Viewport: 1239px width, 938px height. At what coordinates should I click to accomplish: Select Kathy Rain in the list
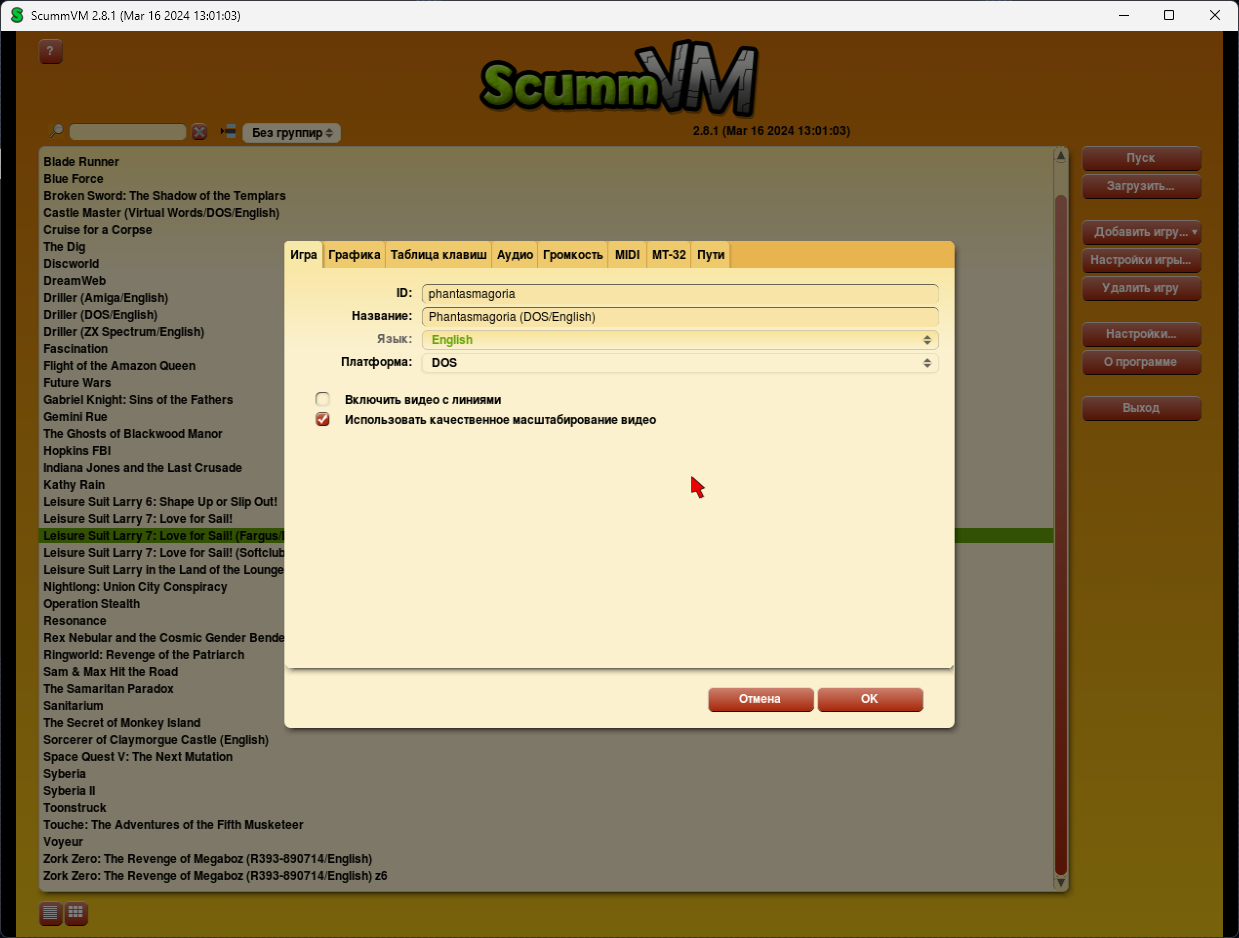[74, 485]
